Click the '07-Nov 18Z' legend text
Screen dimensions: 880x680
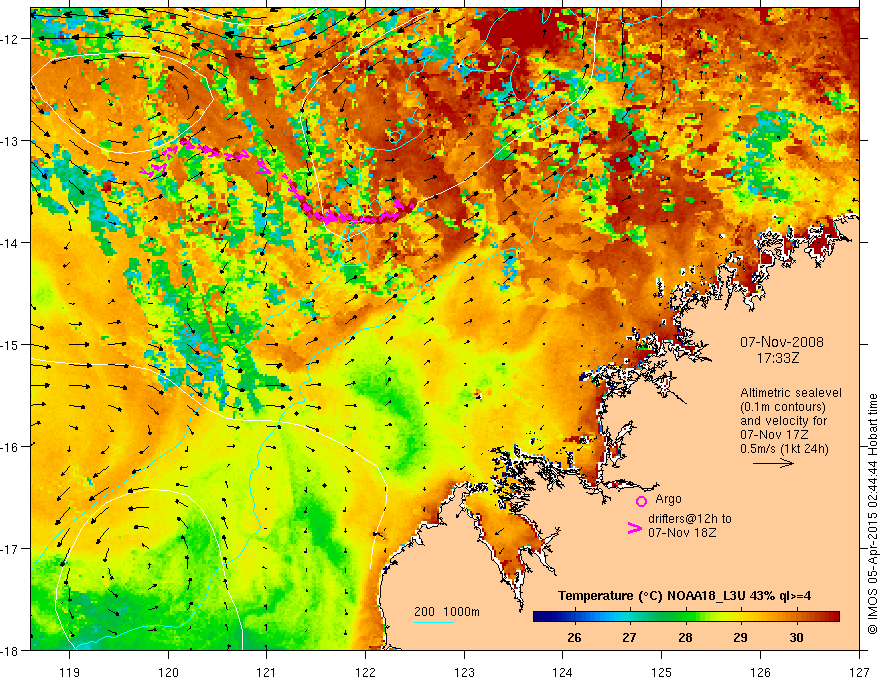(682, 533)
